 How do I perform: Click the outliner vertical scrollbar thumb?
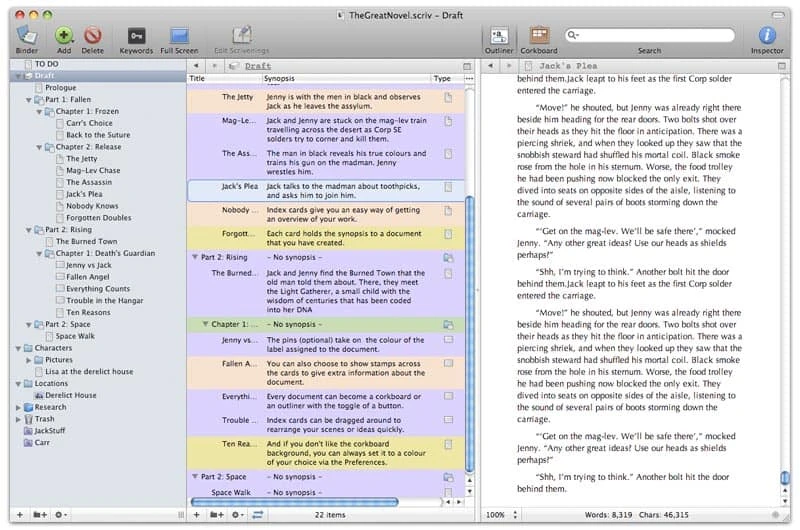(469, 335)
